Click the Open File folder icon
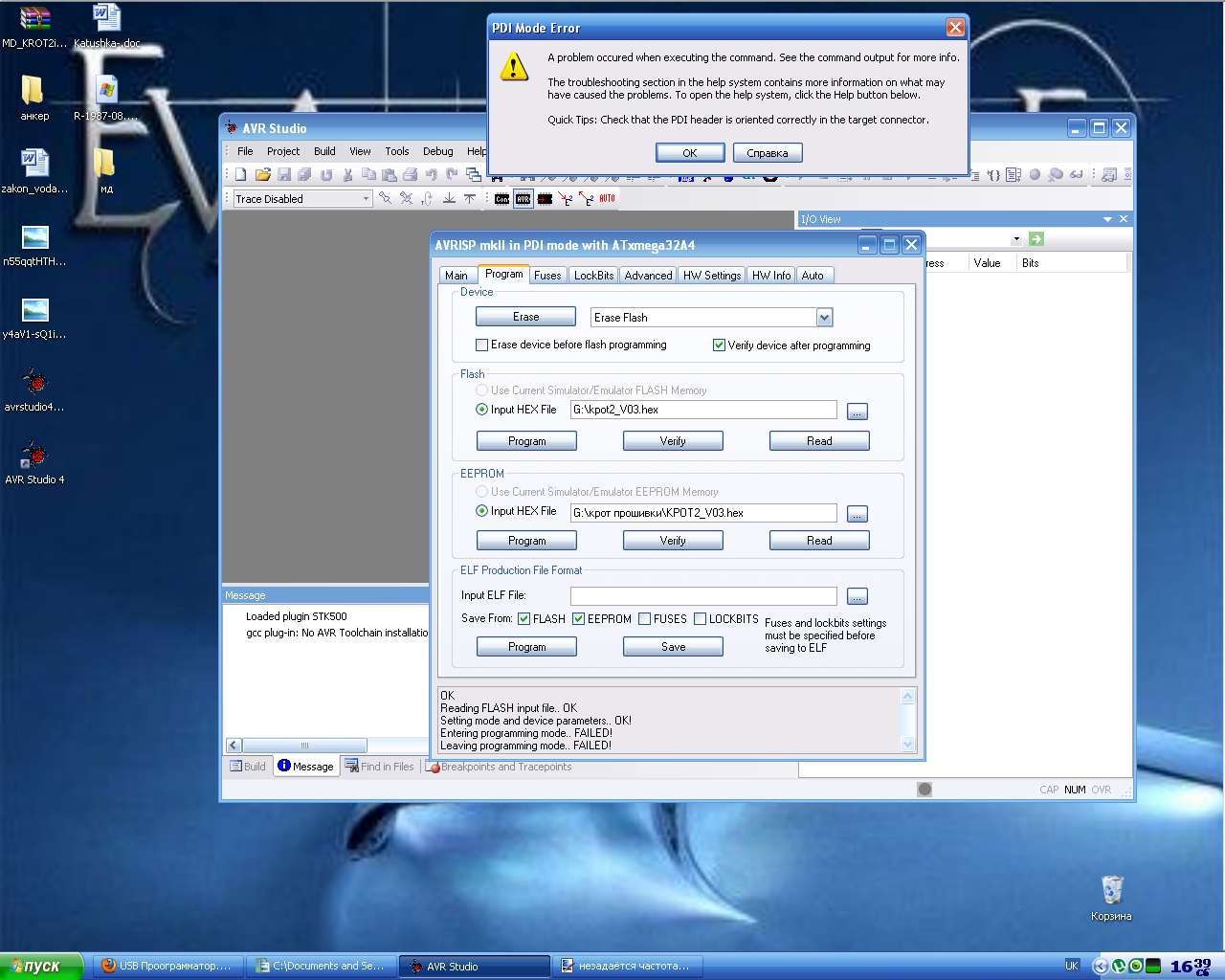The image size is (1225, 980). (x=262, y=174)
